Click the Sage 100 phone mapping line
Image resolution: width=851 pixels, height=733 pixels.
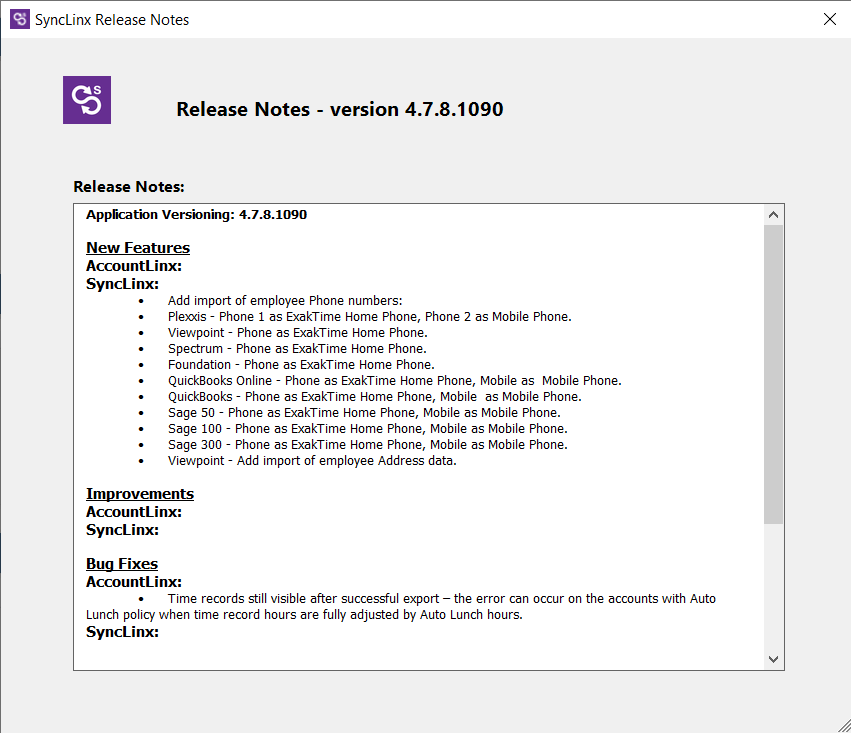[367, 429]
